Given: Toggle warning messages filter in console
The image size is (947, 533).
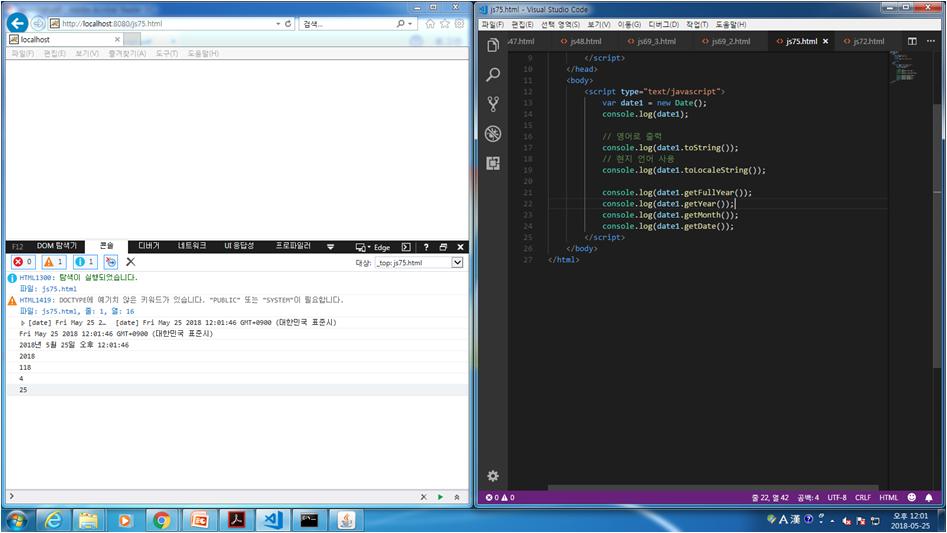Looking at the screenshot, I should 54,261.
